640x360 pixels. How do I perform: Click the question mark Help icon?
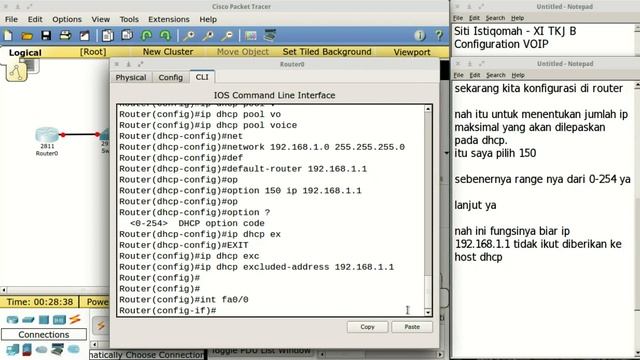[x=439, y=36]
